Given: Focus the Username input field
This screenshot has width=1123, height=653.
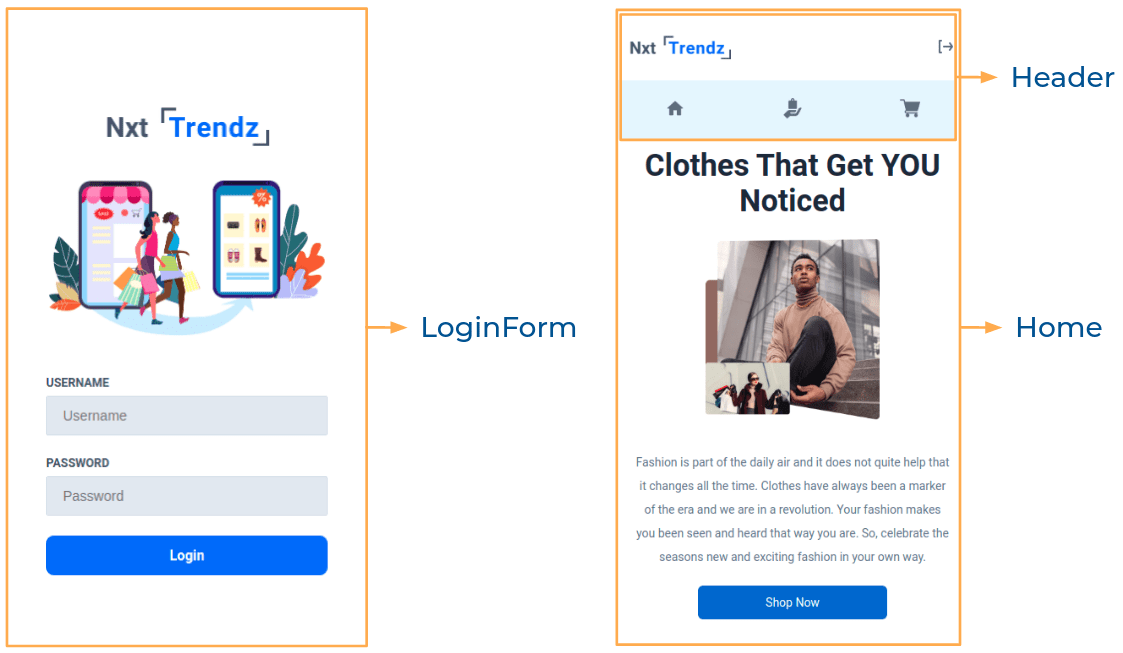Looking at the screenshot, I should coord(187,415).
